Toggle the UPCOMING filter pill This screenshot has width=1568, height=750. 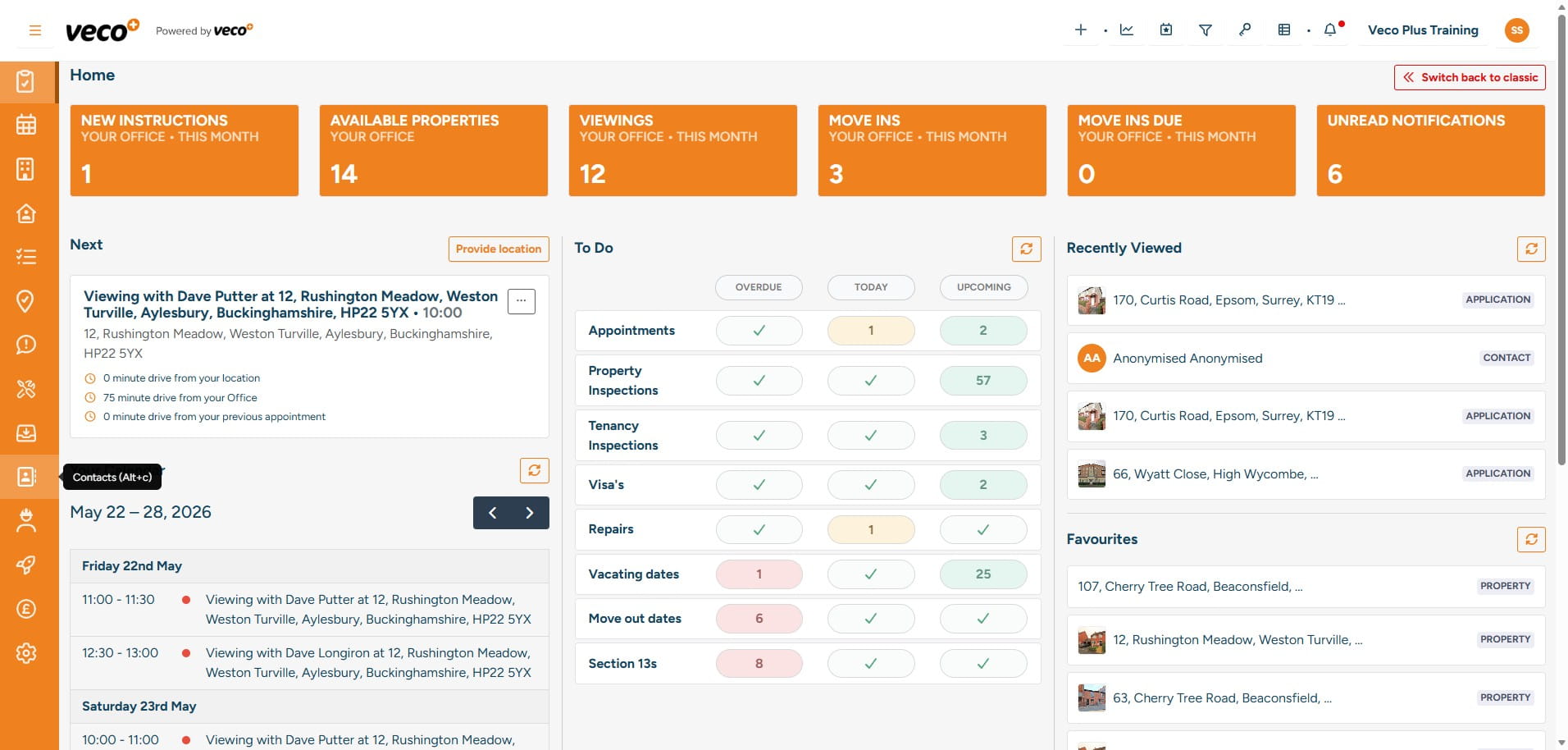point(983,287)
